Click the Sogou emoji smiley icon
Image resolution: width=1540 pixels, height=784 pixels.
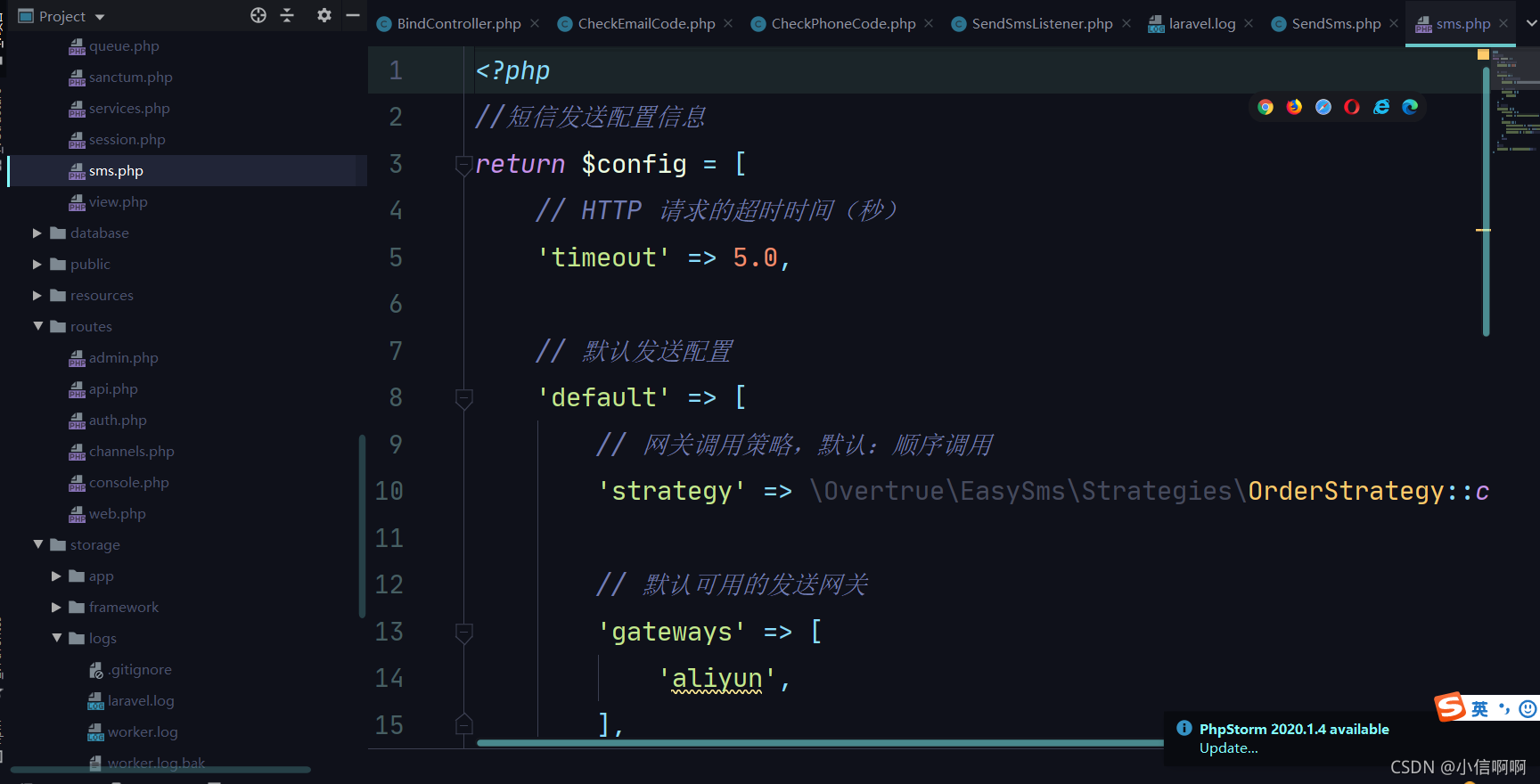click(x=1528, y=709)
